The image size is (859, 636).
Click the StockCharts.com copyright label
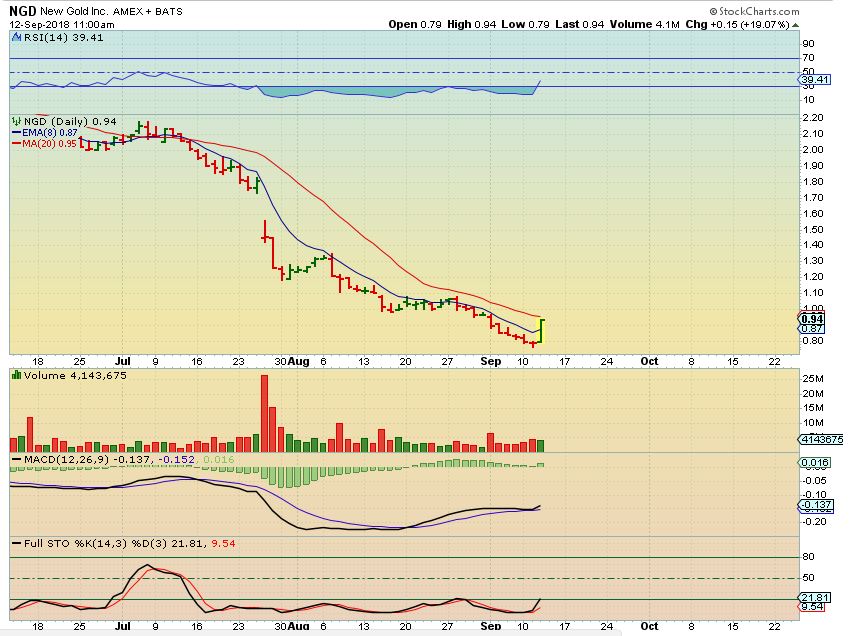point(754,11)
